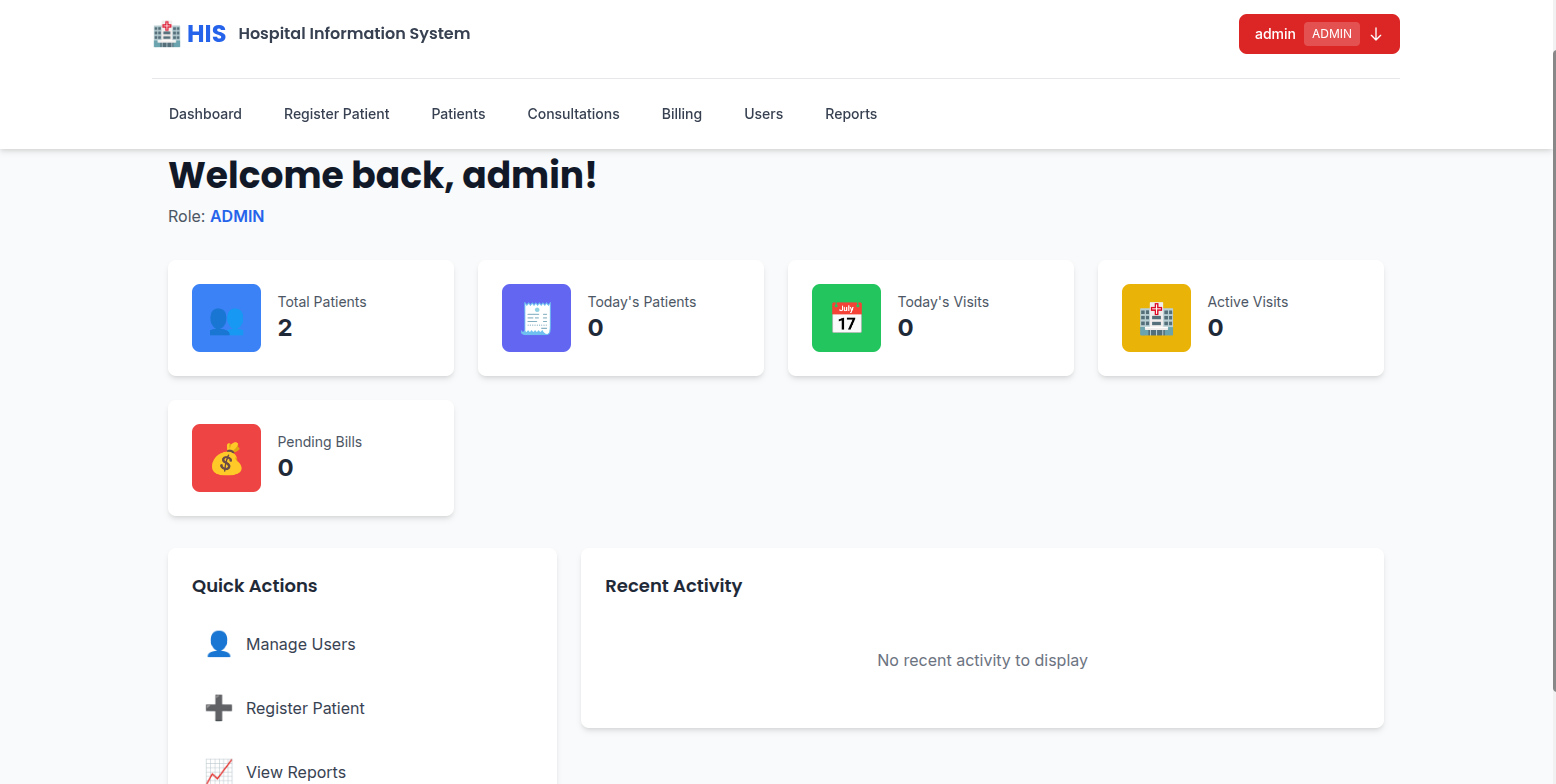The width and height of the screenshot is (1556, 784).
Task: Open the Consultations nav item
Action: pyautogui.click(x=574, y=114)
